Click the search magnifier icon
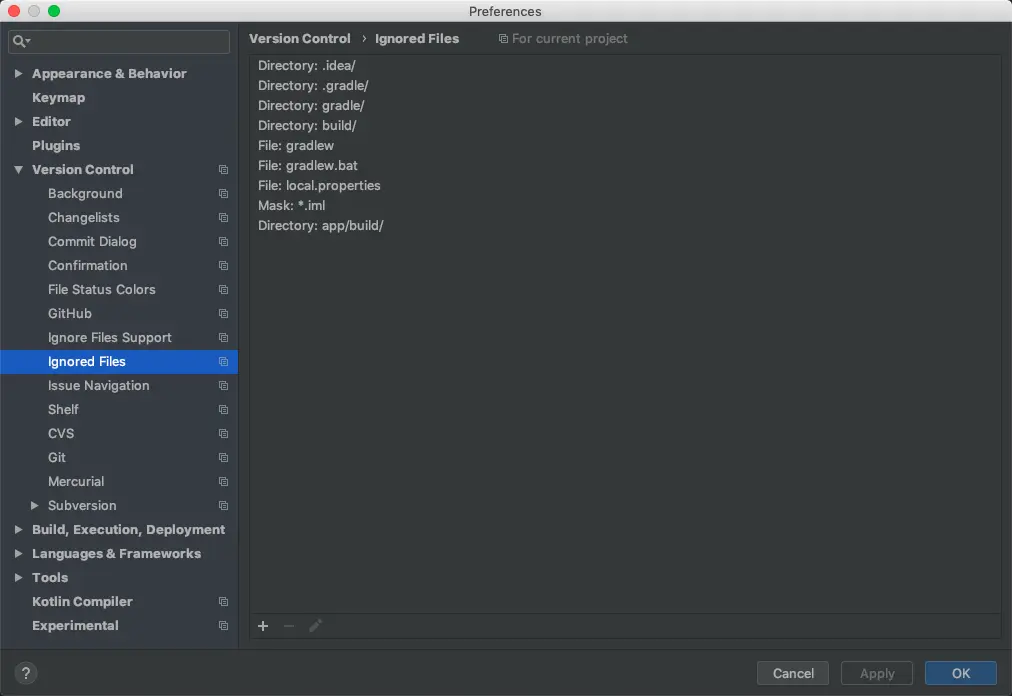The image size is (1012, 696). pos(20,41)
